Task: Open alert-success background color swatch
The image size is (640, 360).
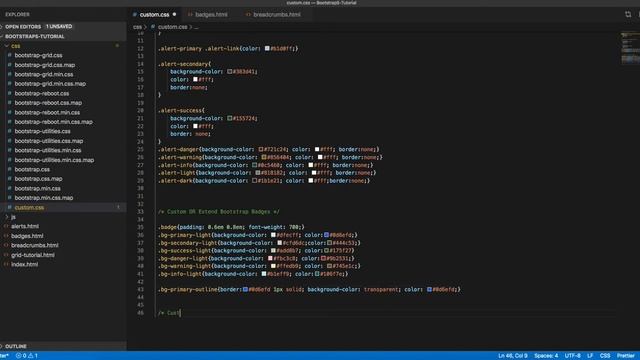Action: [230, 118]
